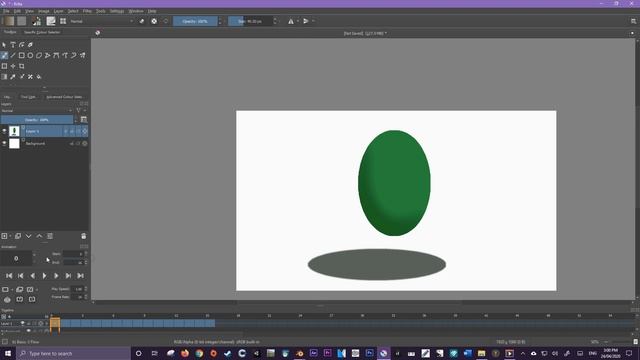Open the Filter menu

coord(87,11)
